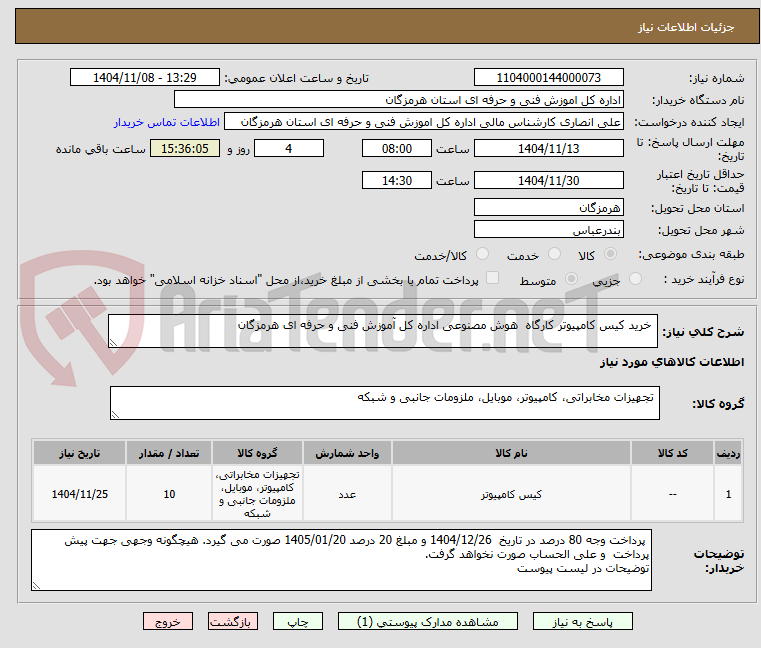Click the واحد شمارش column header
The image size is (761, 648).
click(347, 453)
